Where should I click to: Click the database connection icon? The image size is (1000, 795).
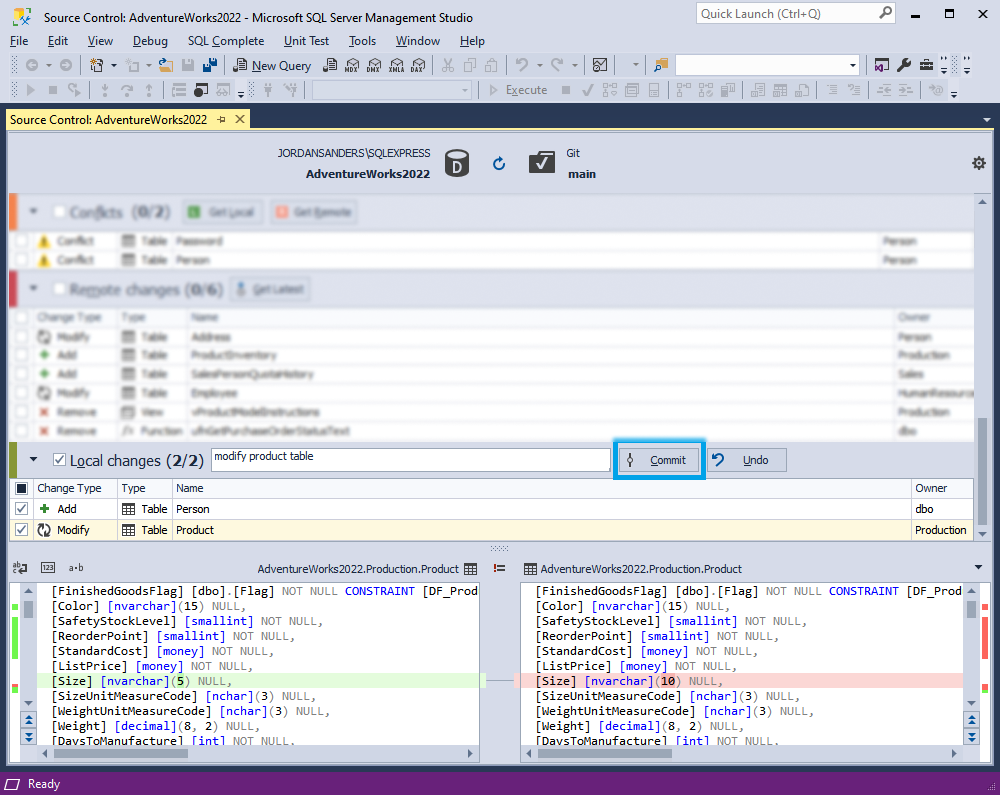coord(457,164)
